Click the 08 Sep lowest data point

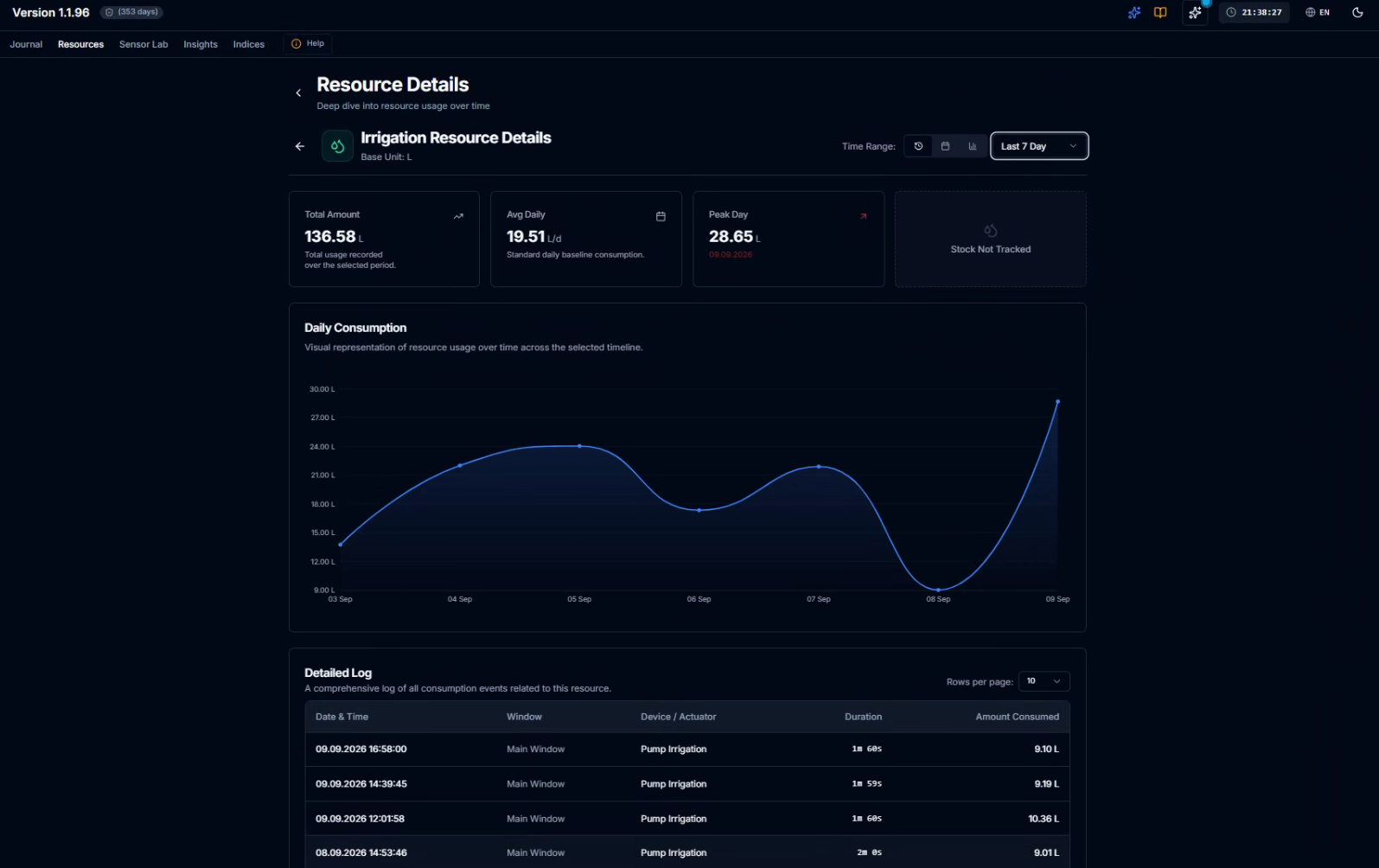938,590
